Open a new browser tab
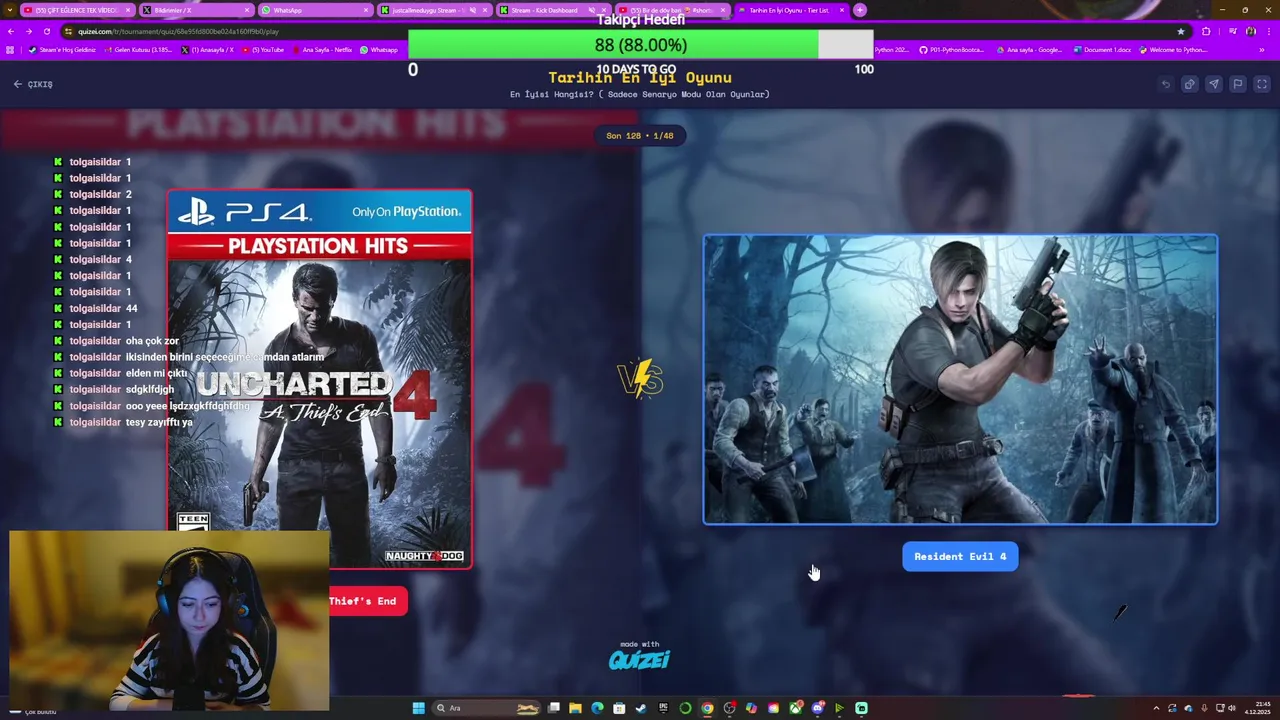 click(860, 10)
